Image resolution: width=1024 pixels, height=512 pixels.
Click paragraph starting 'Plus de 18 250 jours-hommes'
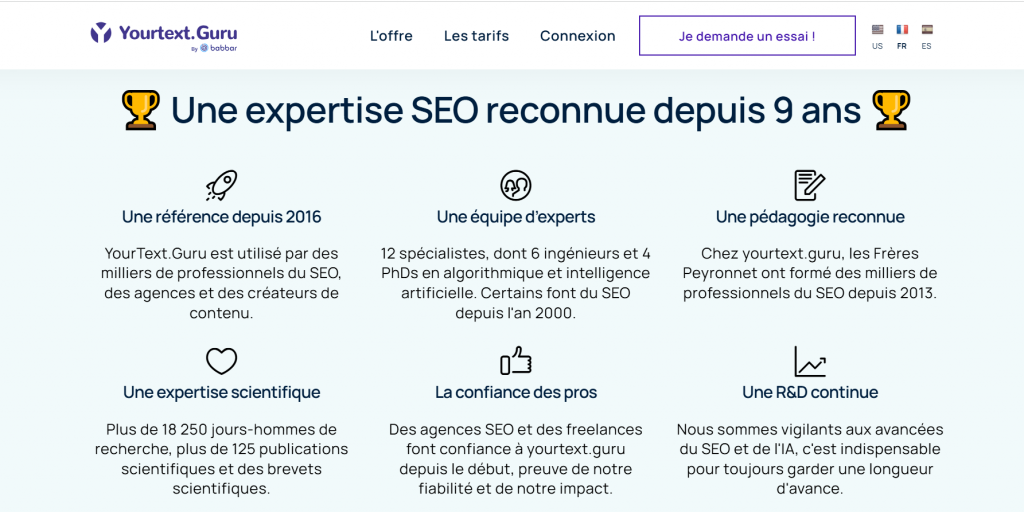point(221,459)
